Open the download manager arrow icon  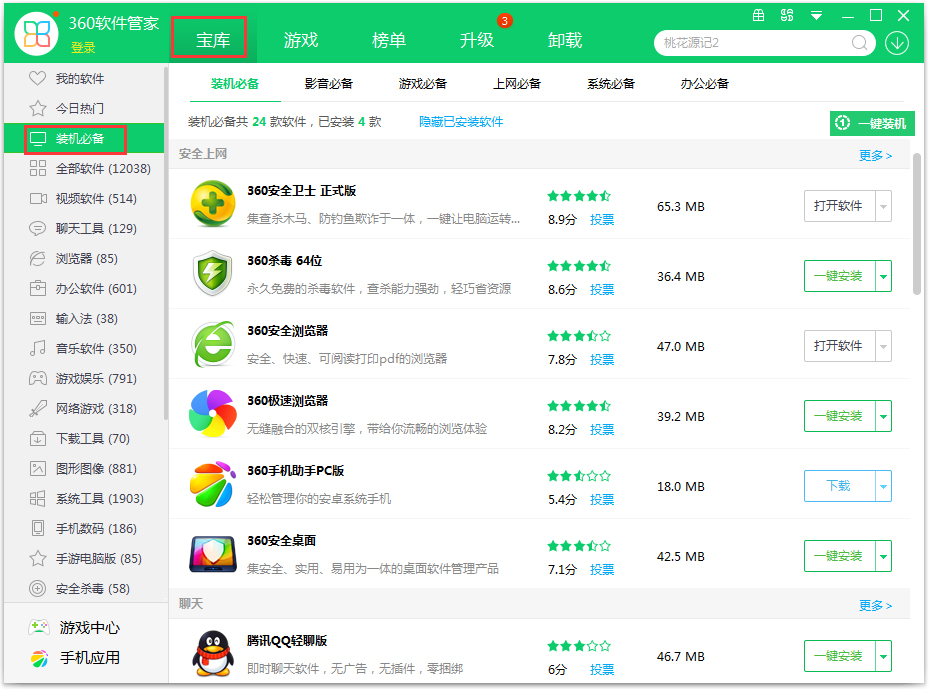point(897,43)
